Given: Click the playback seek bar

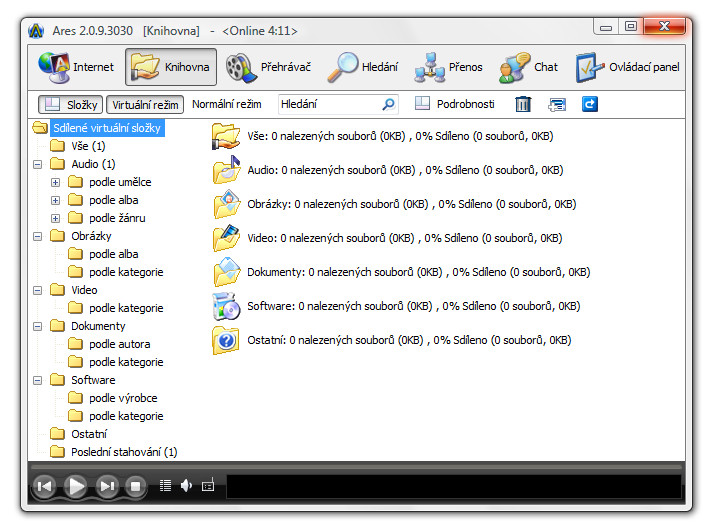Looking at the screenshot, I should click(x=356, y=466).
